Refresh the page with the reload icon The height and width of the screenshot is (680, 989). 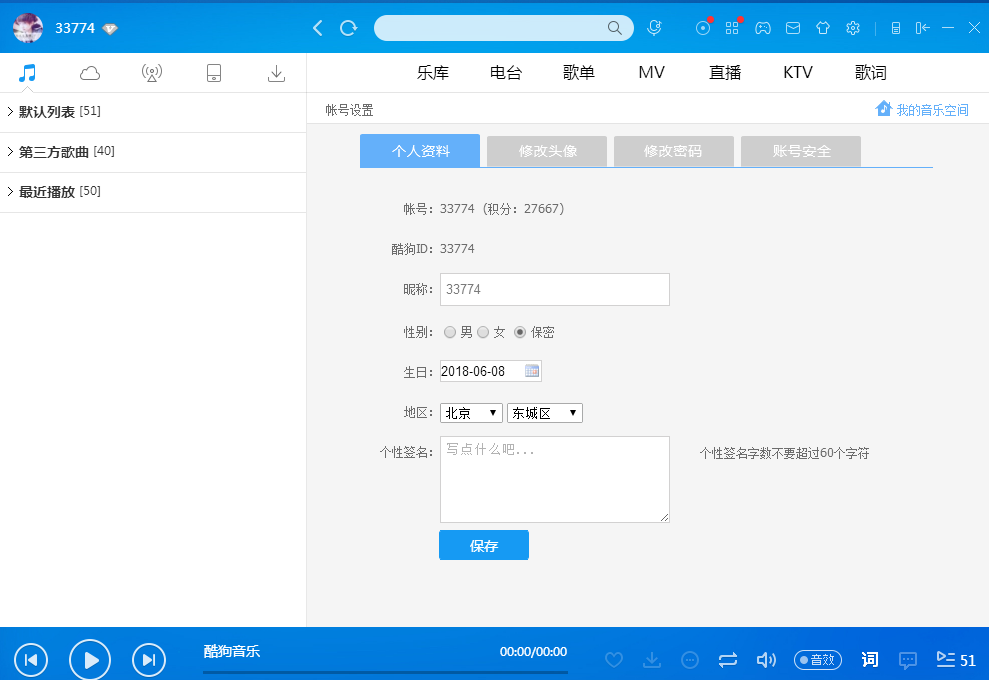point(348,28)
